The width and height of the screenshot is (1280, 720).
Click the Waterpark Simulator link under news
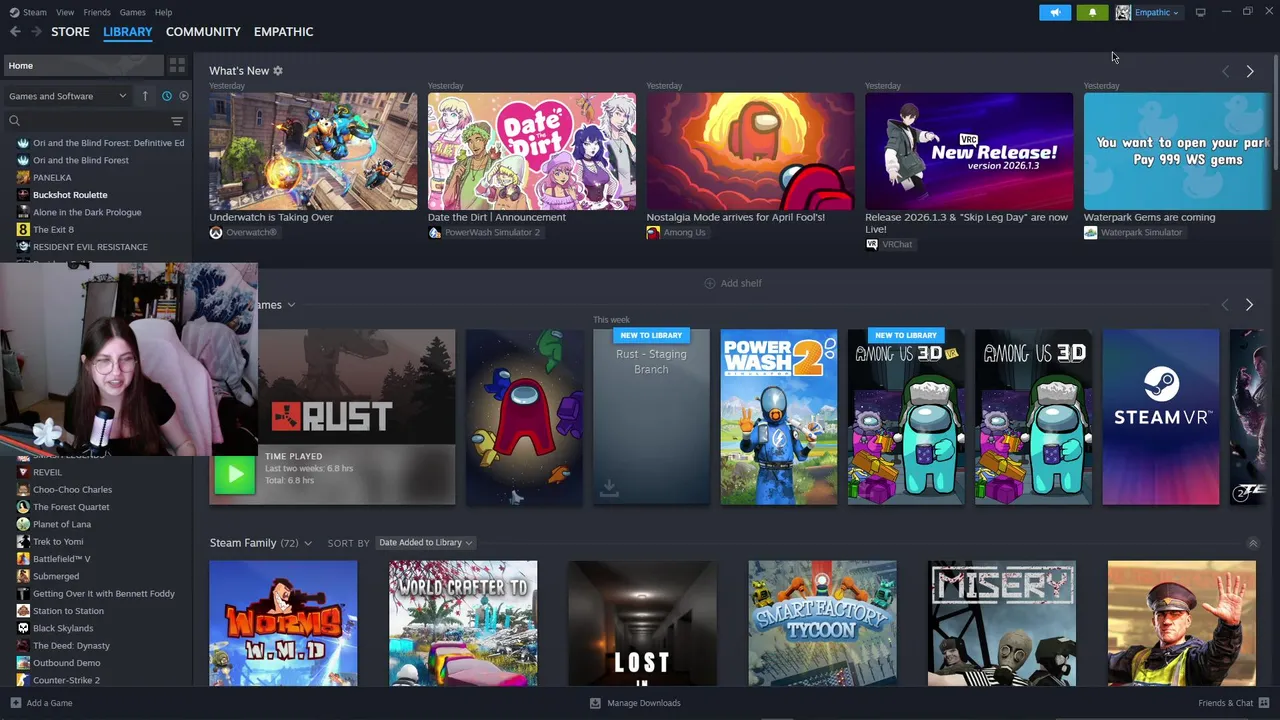1133,233
